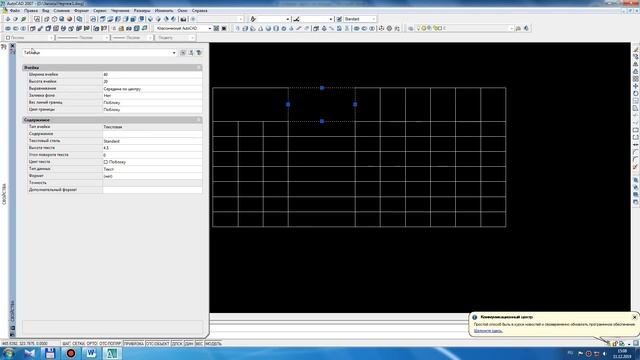This screenshot has width=640, height=360.
Task: Toggle ДИН dynamic input button
Action: point(189,344)
